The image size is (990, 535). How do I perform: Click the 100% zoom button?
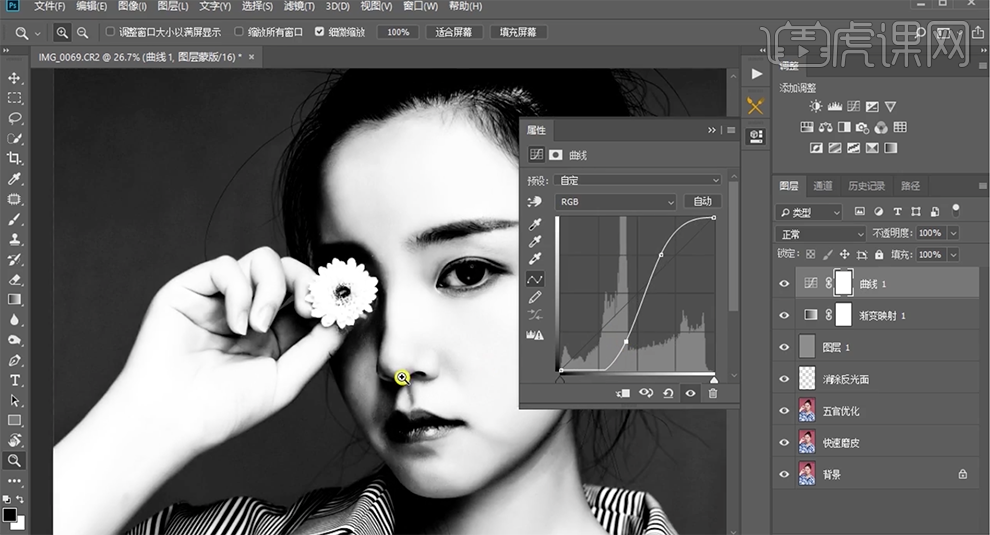(398, 32)
